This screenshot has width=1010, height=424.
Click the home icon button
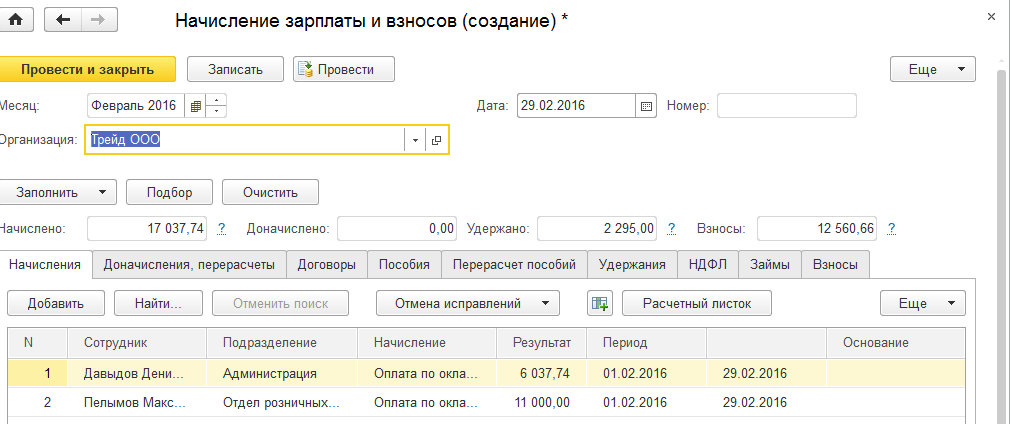(x=15, y=20)
